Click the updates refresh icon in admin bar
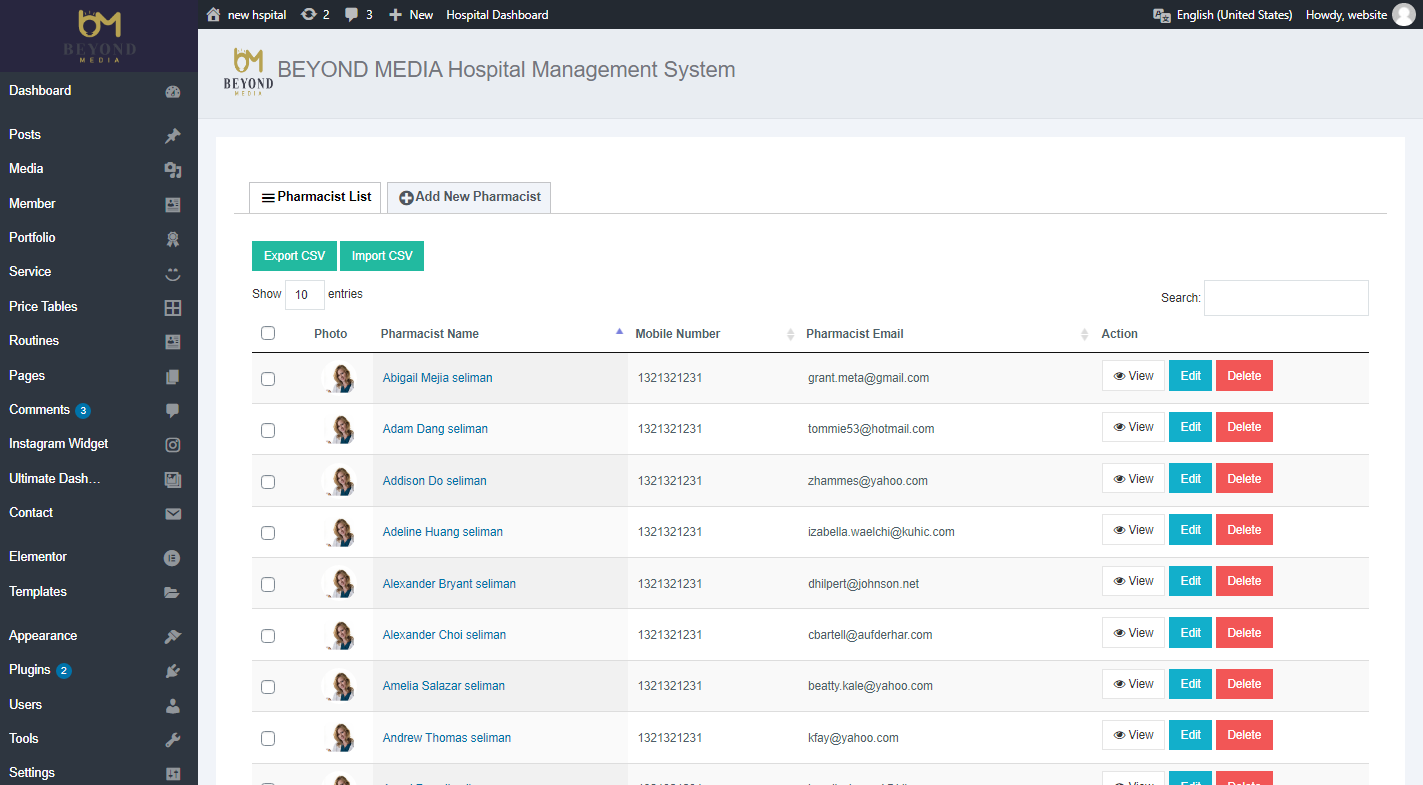This screenshot has height=785, width=1423. pyautogui.click(x=309, y=15)
